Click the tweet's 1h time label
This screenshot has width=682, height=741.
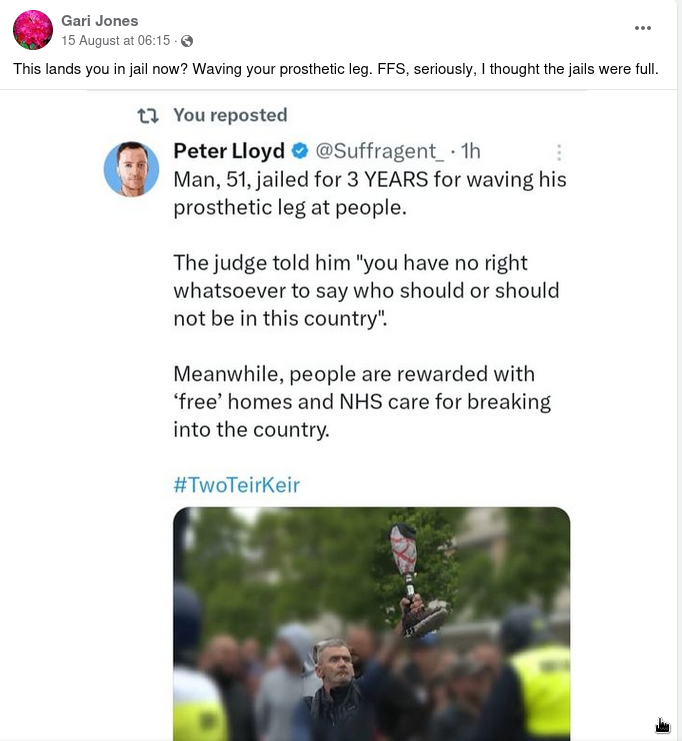point(468,151)
